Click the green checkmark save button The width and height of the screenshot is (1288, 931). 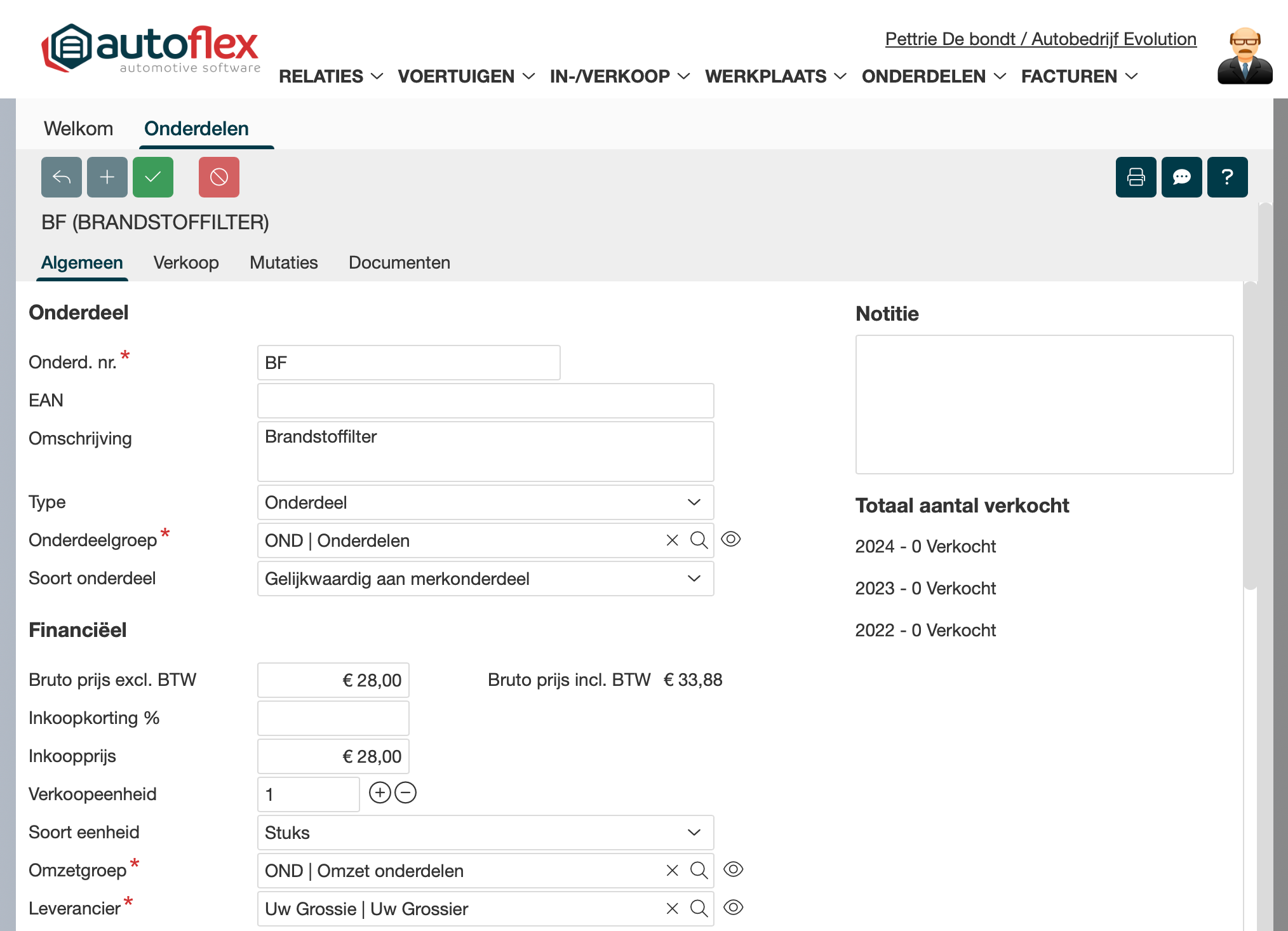(153, 177)
